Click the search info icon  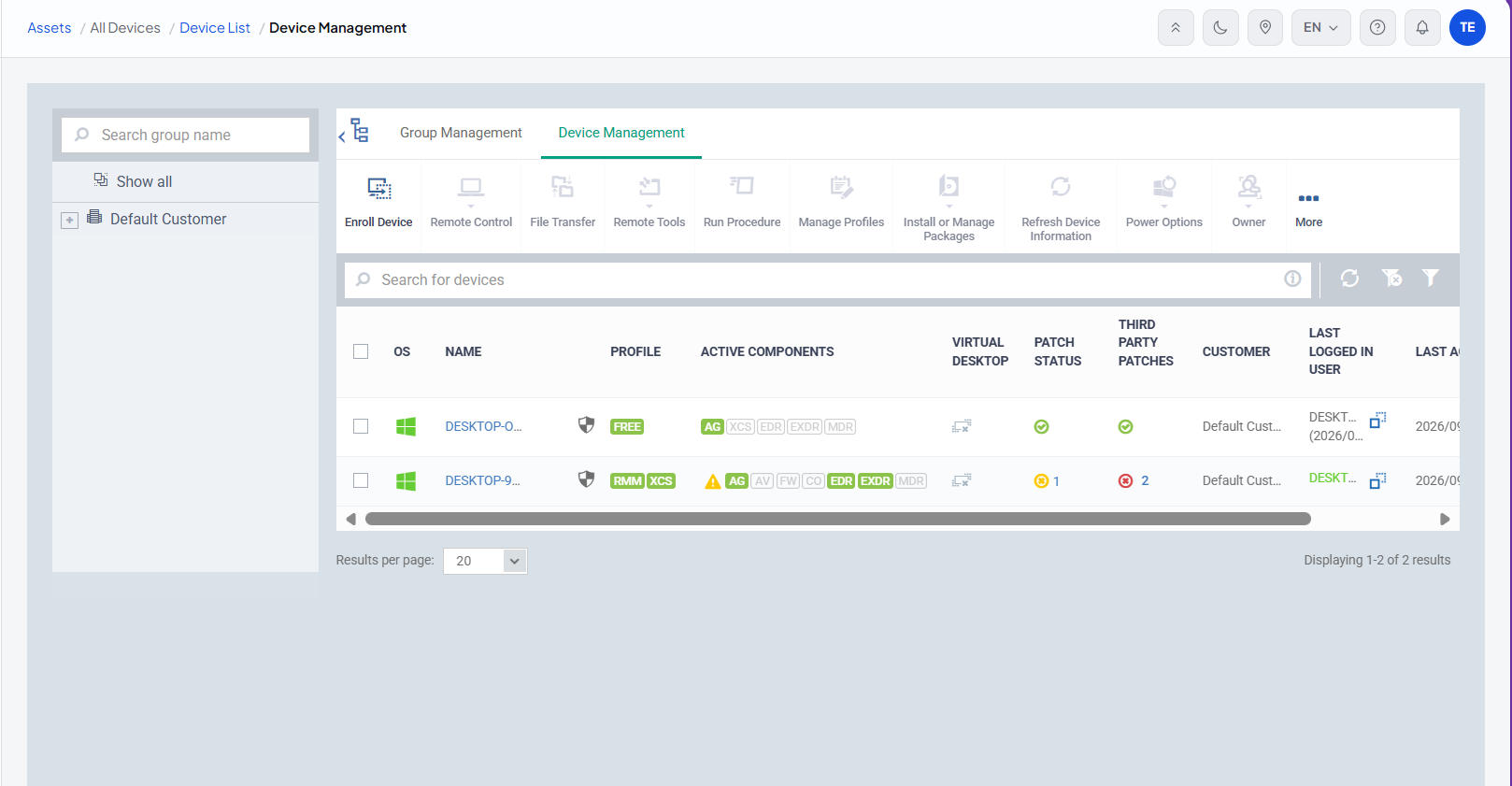(1292, 279)
